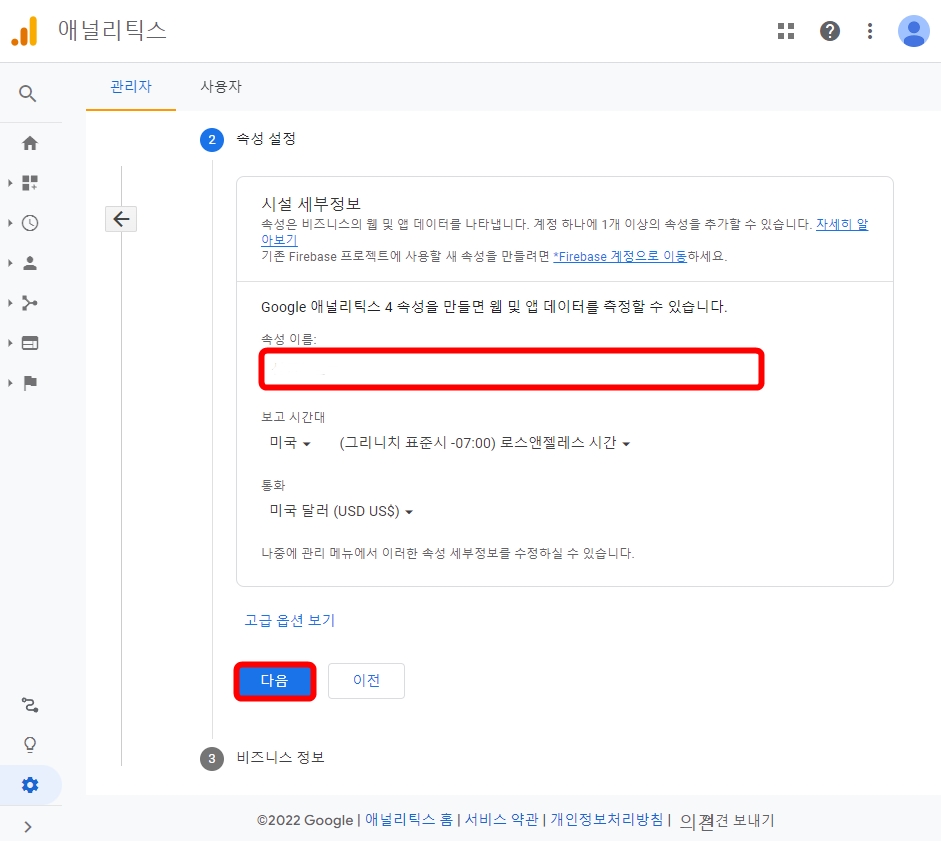Image resolution: width=941 pixels, height=841 pixels.
Task: Select the insights lightbulb icon
Action: (x=30, y=744)
